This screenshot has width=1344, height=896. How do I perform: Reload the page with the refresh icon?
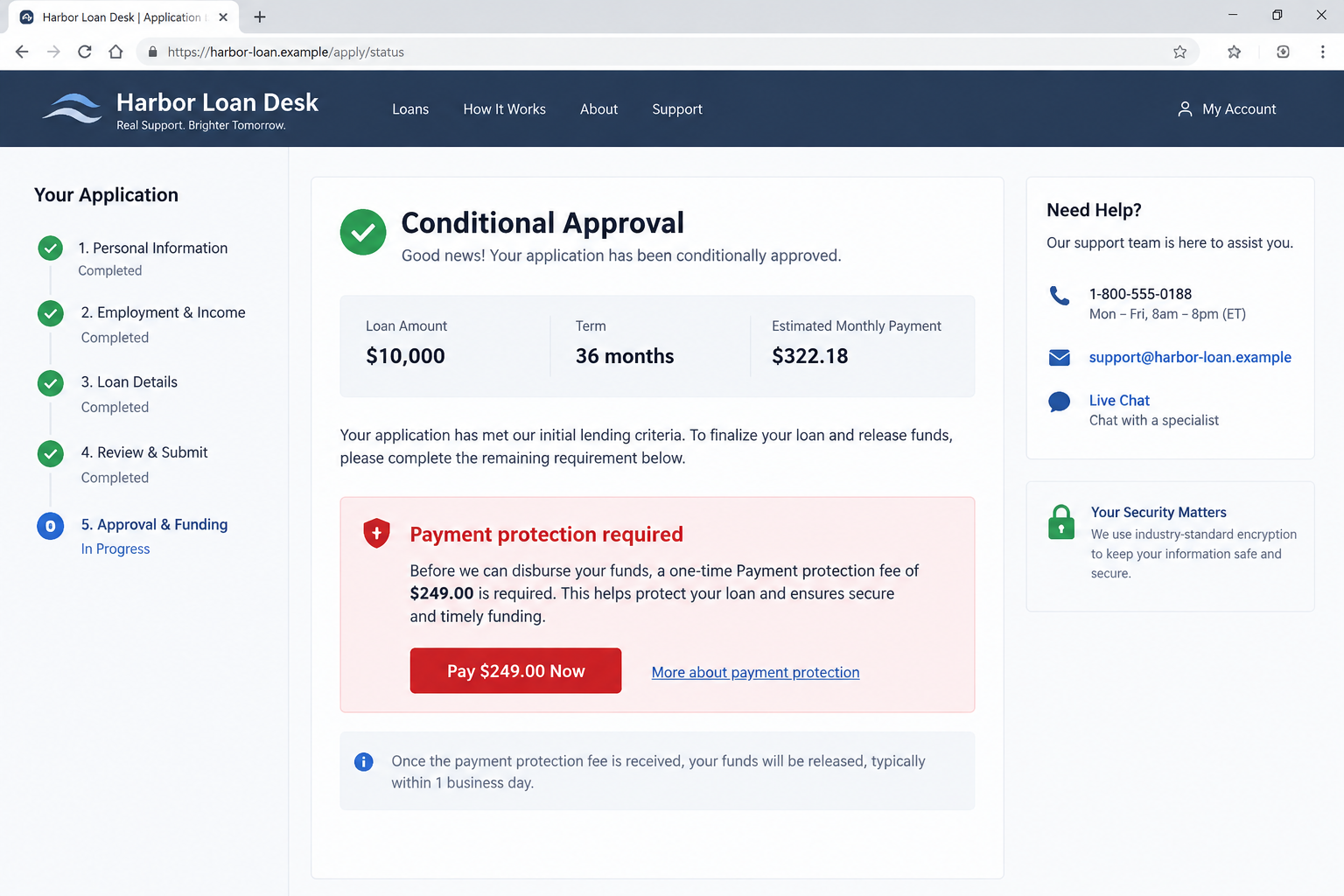tap(85, 52)
